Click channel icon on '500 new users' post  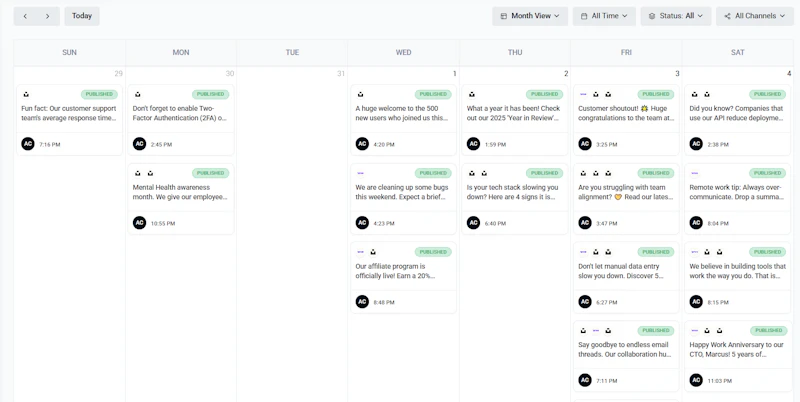point(361,94)
